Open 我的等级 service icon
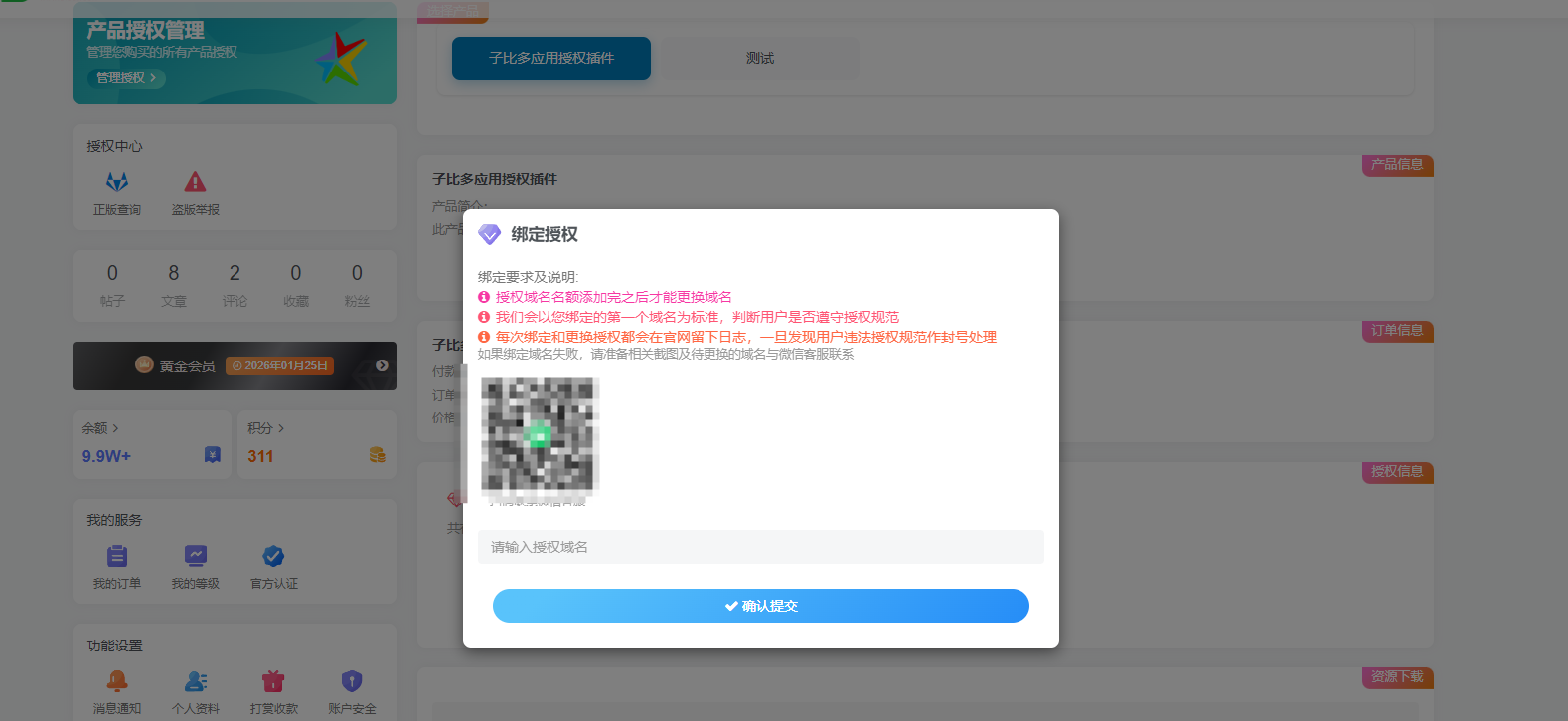This screenshot has width=1568, height=721. pyautogui.click(x=195, y=556)
